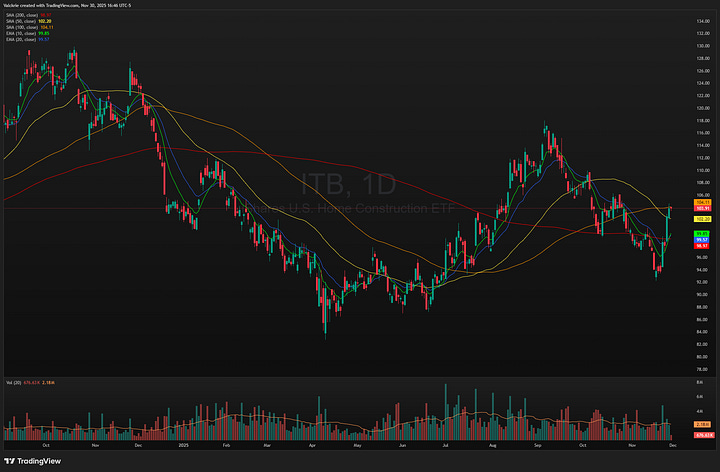
Task: Select the EMA (20, close) legend entry
Action: (x=28, y=39)
